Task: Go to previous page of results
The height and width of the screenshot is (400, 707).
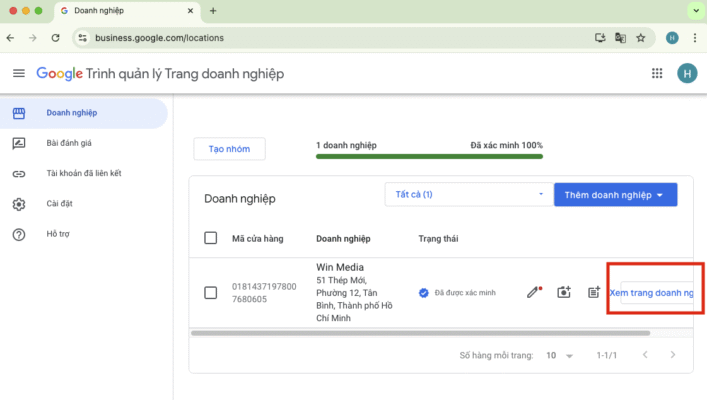Action: coord(645,355)
